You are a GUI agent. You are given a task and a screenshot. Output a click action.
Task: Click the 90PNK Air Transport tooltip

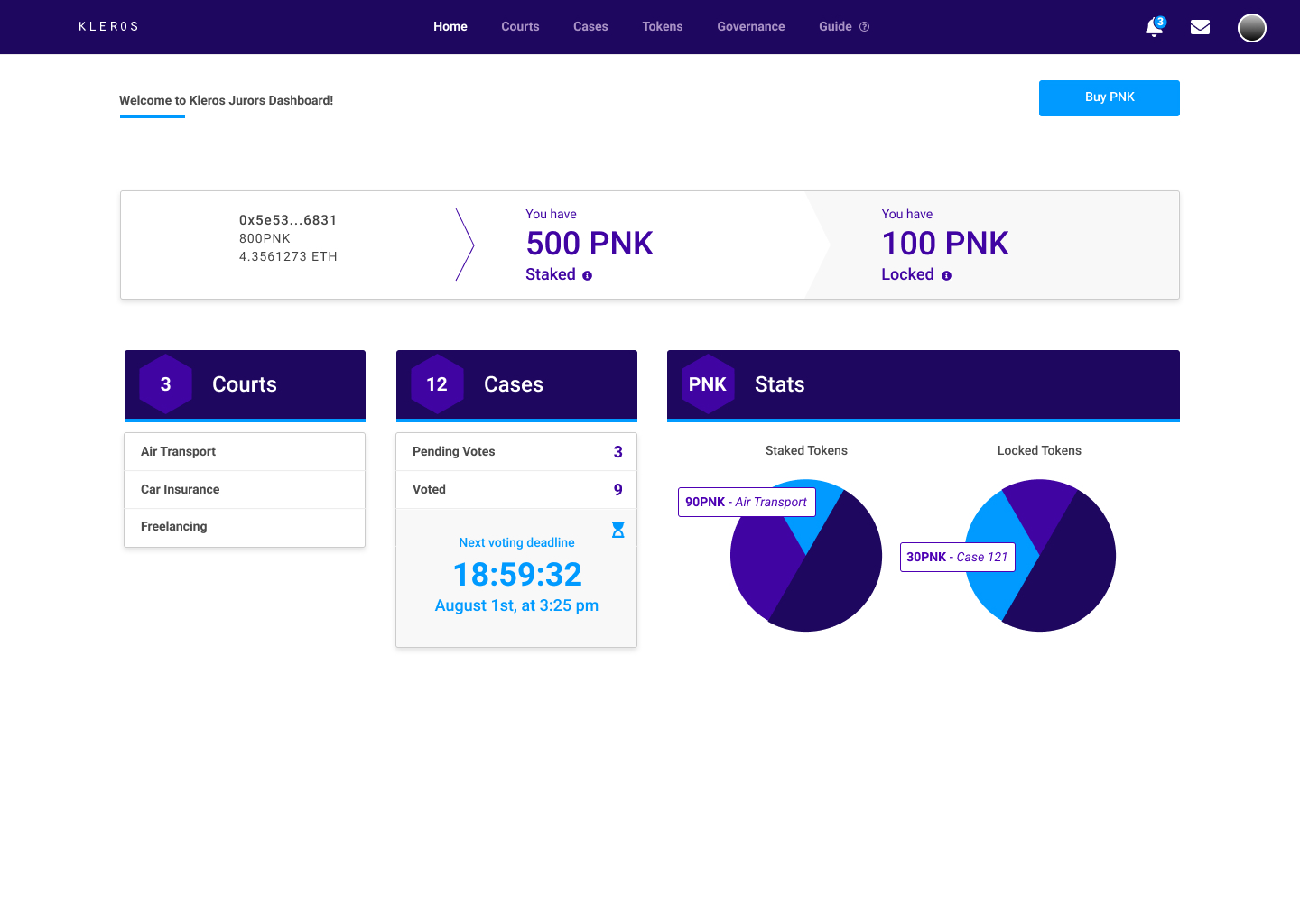pos(747,503)
